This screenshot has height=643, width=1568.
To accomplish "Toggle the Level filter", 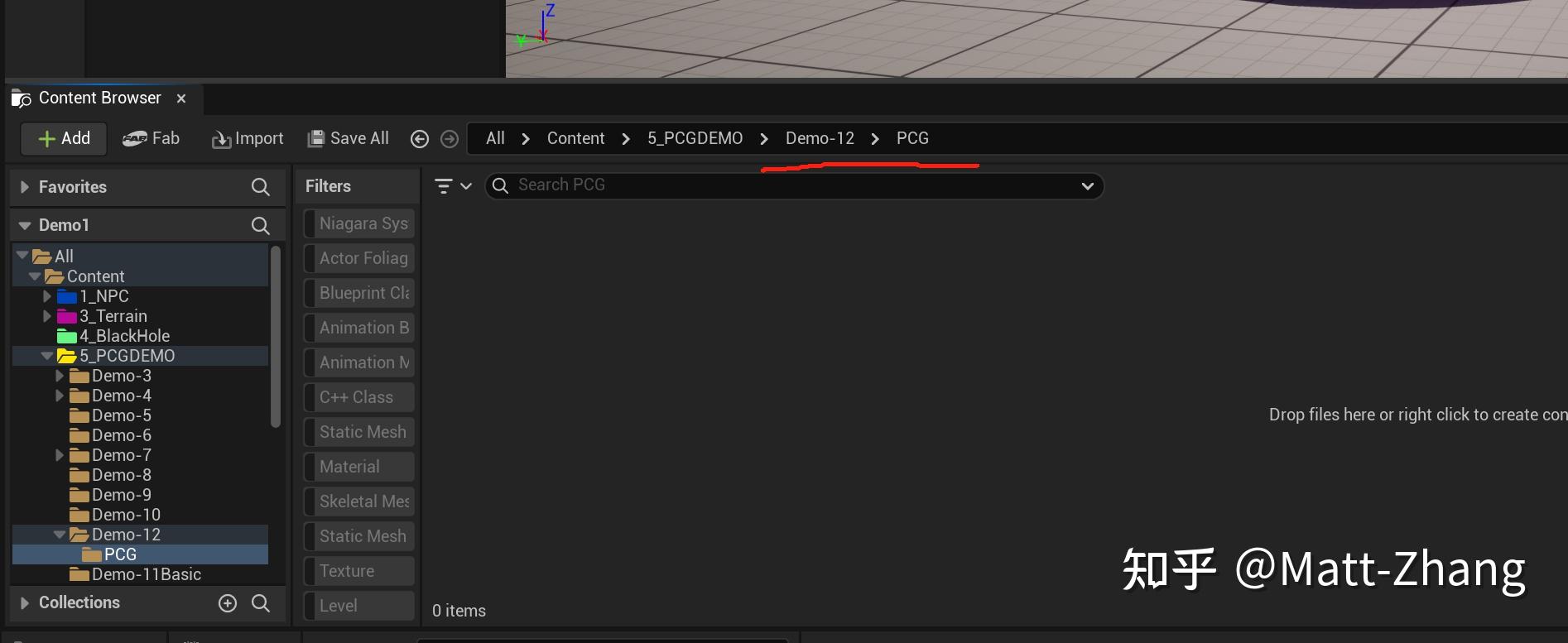I will 359,606.
